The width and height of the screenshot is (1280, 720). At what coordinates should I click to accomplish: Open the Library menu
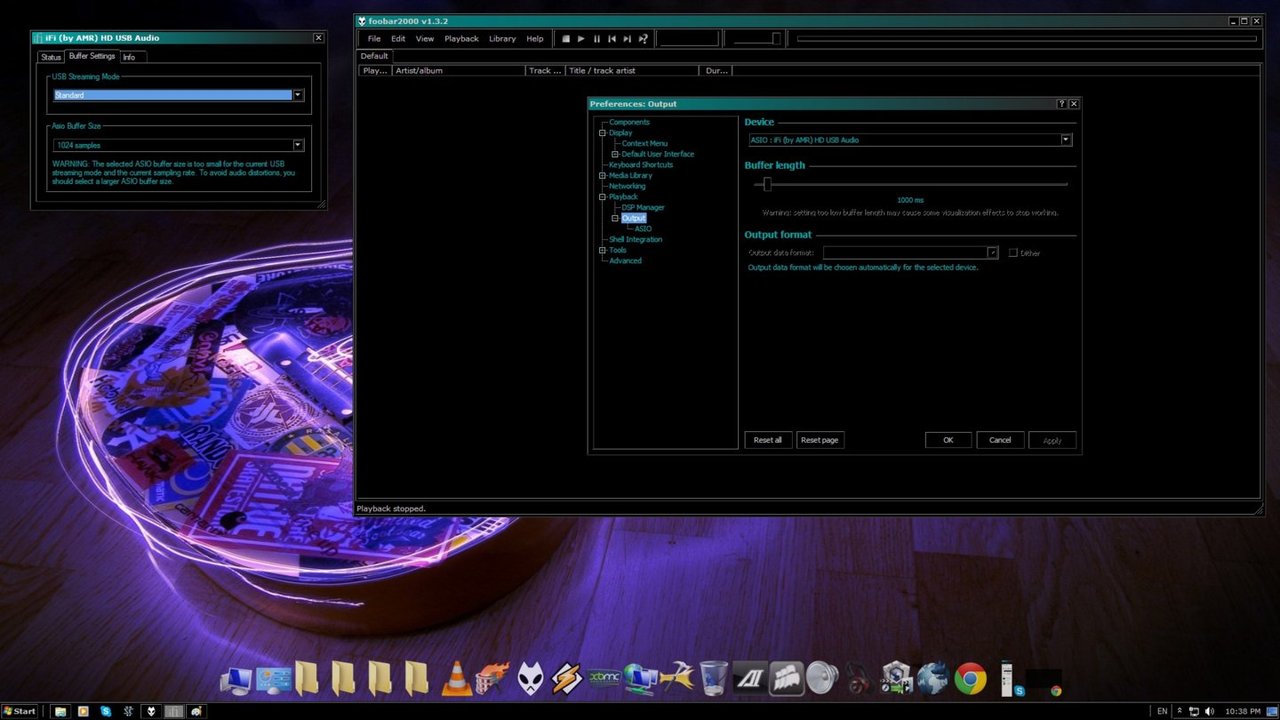coord(503,39)
